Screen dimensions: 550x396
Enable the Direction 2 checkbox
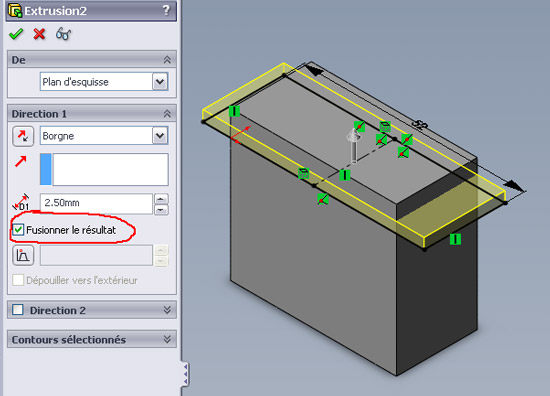(x=18, y=310)
